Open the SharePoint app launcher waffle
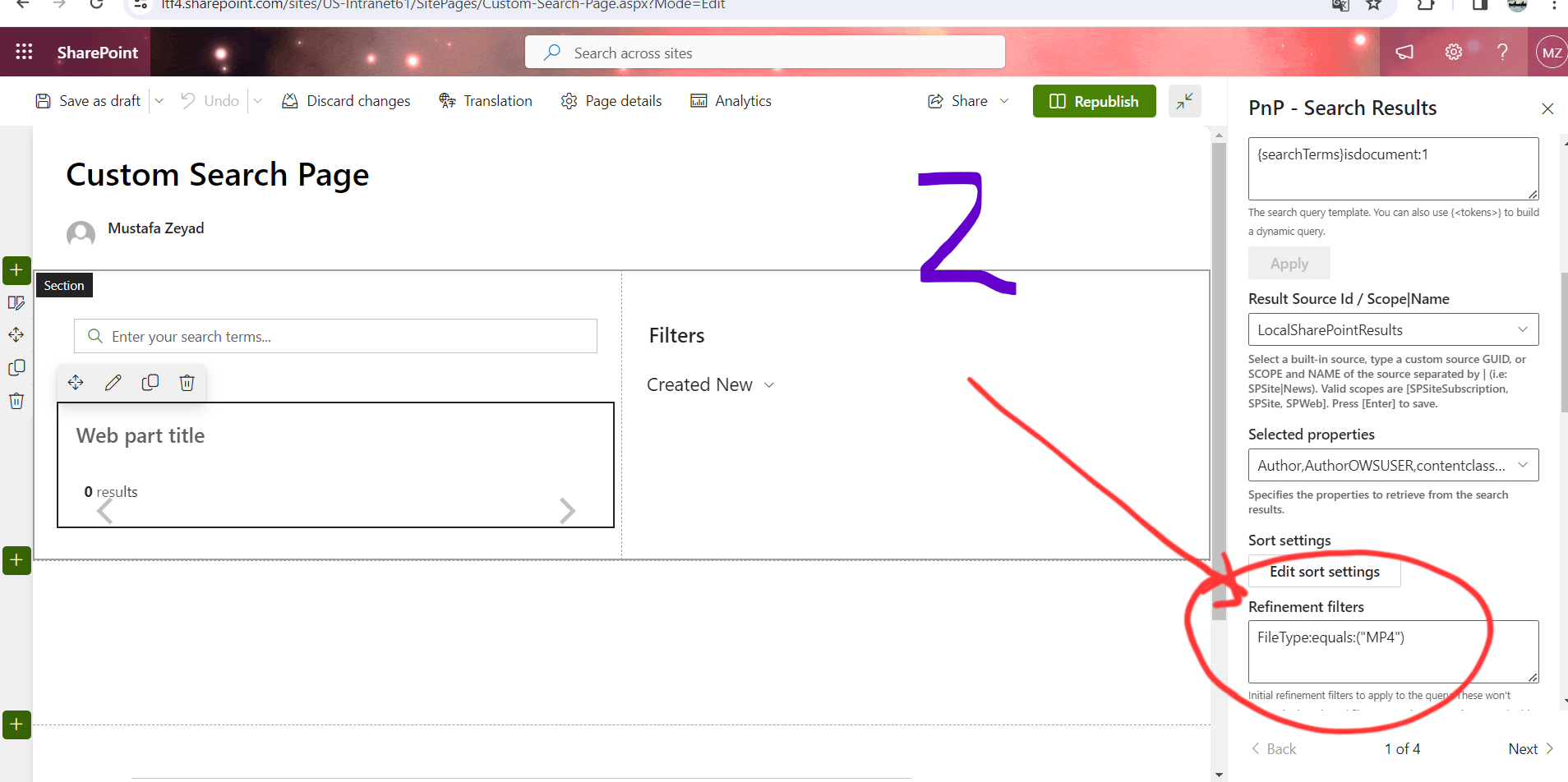The width and height of the screenshot is (1568, 782). [x=24, y=52]
